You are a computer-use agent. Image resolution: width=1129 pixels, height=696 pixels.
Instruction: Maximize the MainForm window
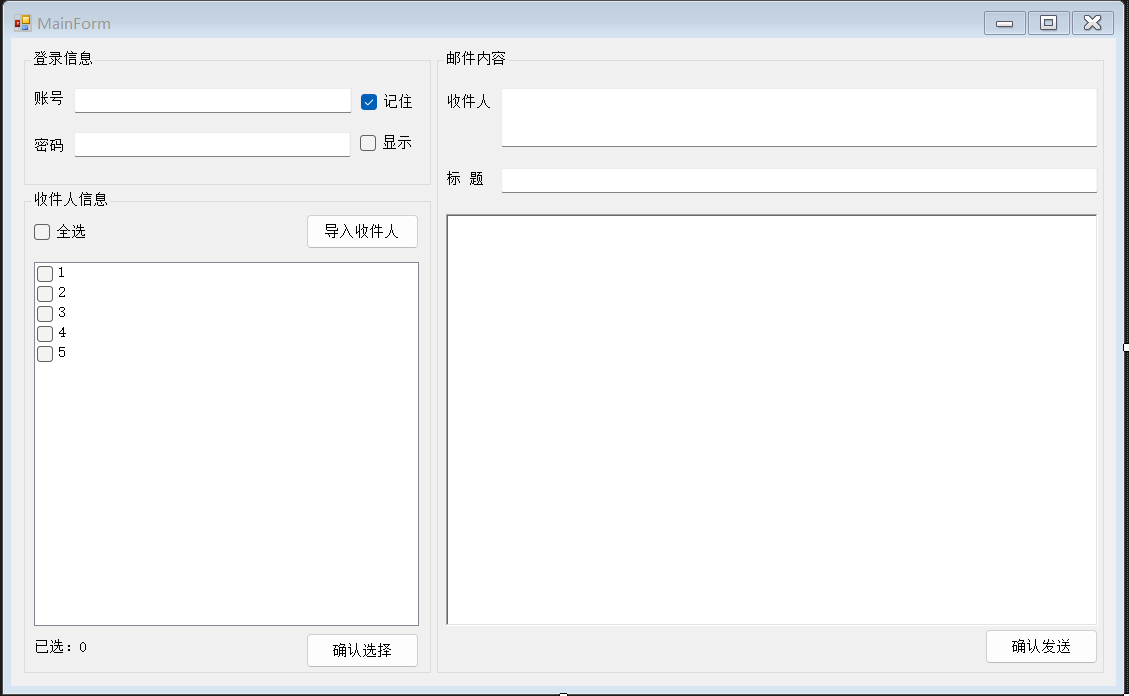1048,23
